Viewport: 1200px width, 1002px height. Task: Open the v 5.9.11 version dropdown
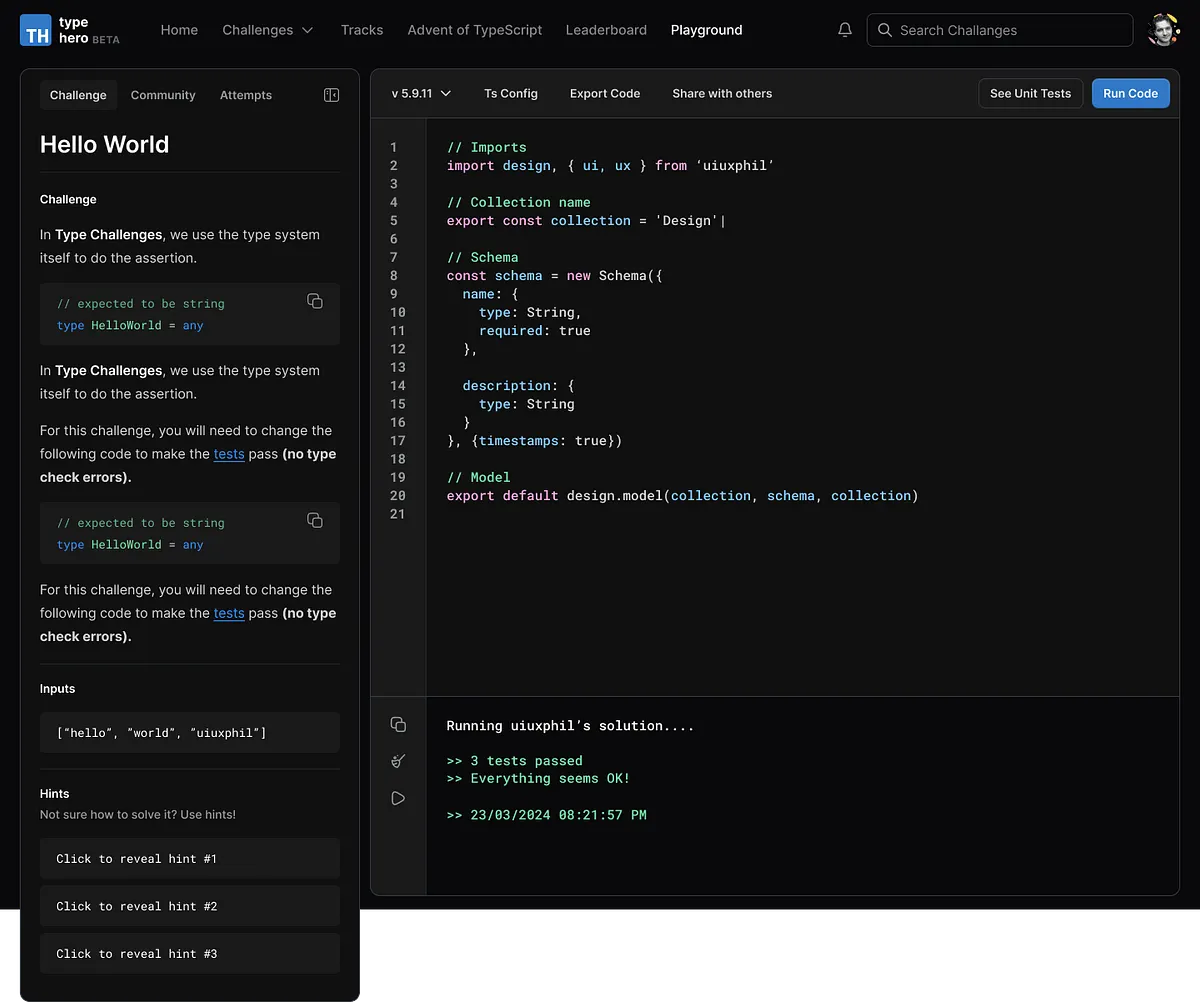pos(421,93)
